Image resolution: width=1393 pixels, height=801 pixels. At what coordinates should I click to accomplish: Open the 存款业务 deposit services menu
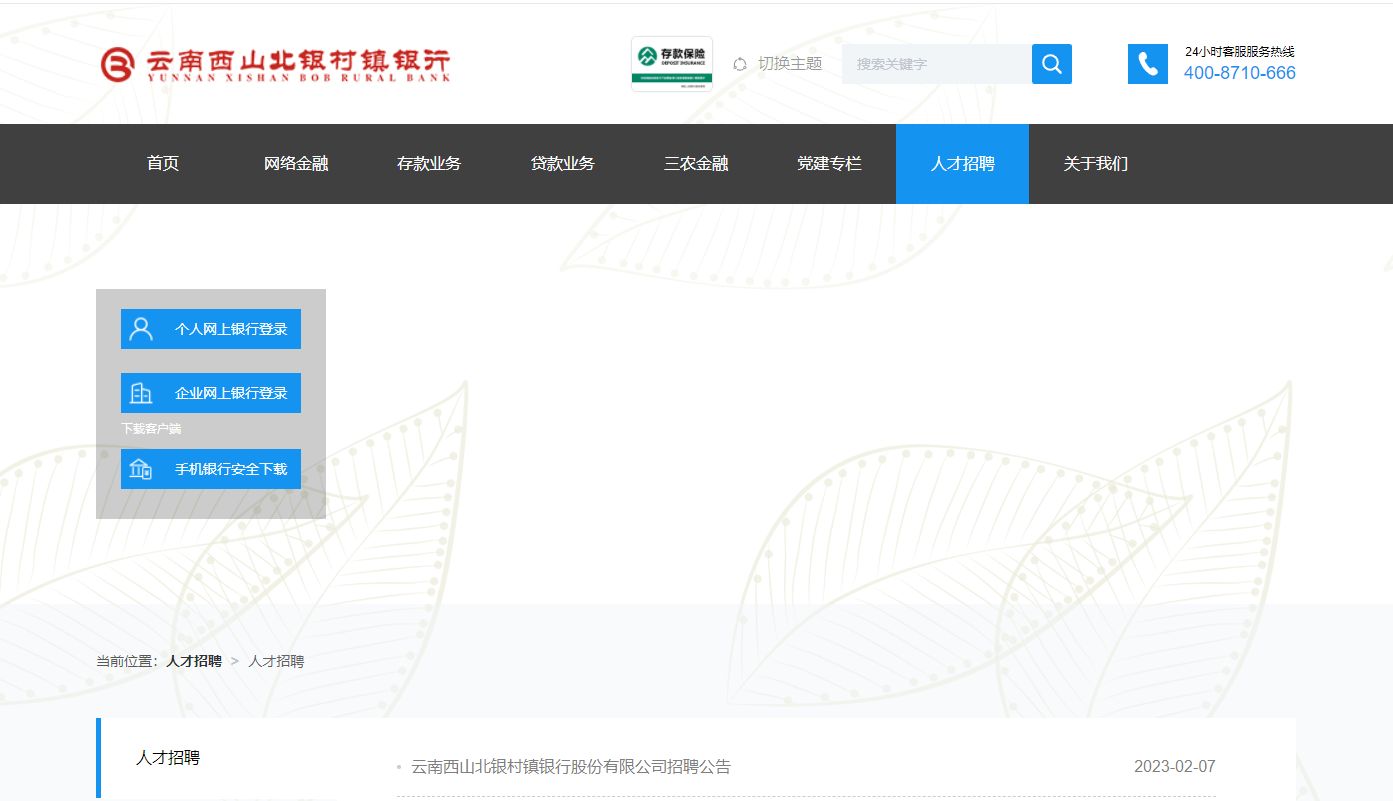point(429,164)
